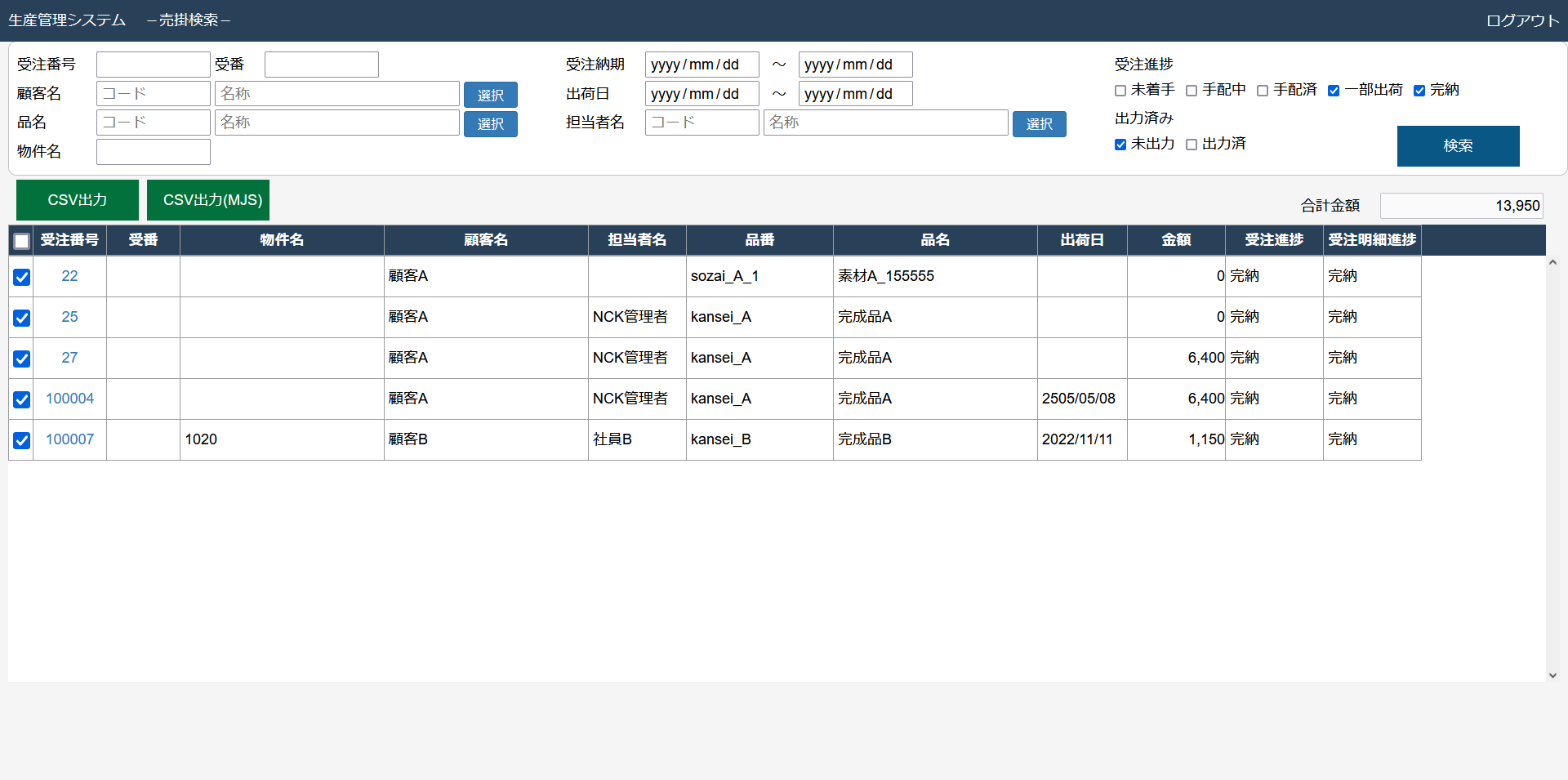Image resolution: width=1568 pixels, height=780 pixels.
Task: Click the 出荷日 end date field
Action: tap(855, 94)
